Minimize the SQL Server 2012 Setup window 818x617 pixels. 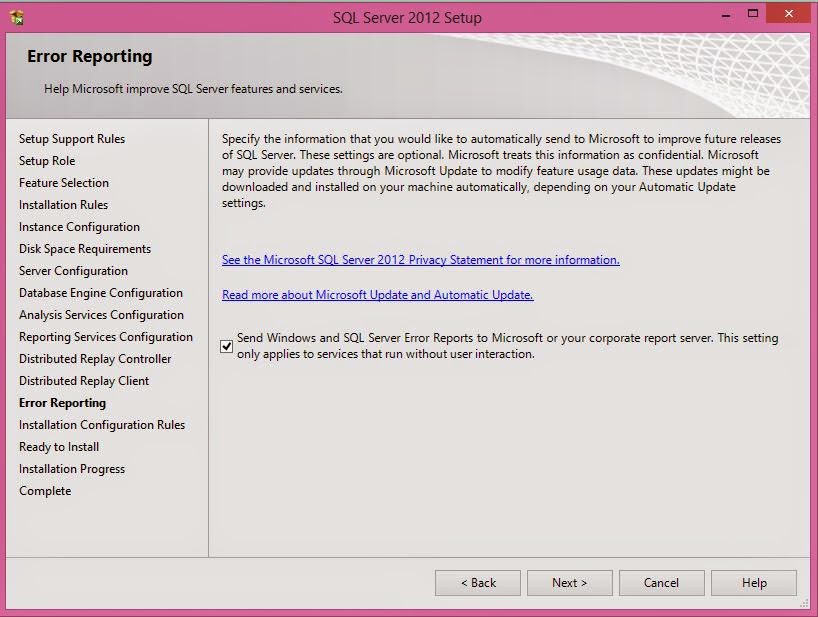pyautogui.click(x=726, y=16)
